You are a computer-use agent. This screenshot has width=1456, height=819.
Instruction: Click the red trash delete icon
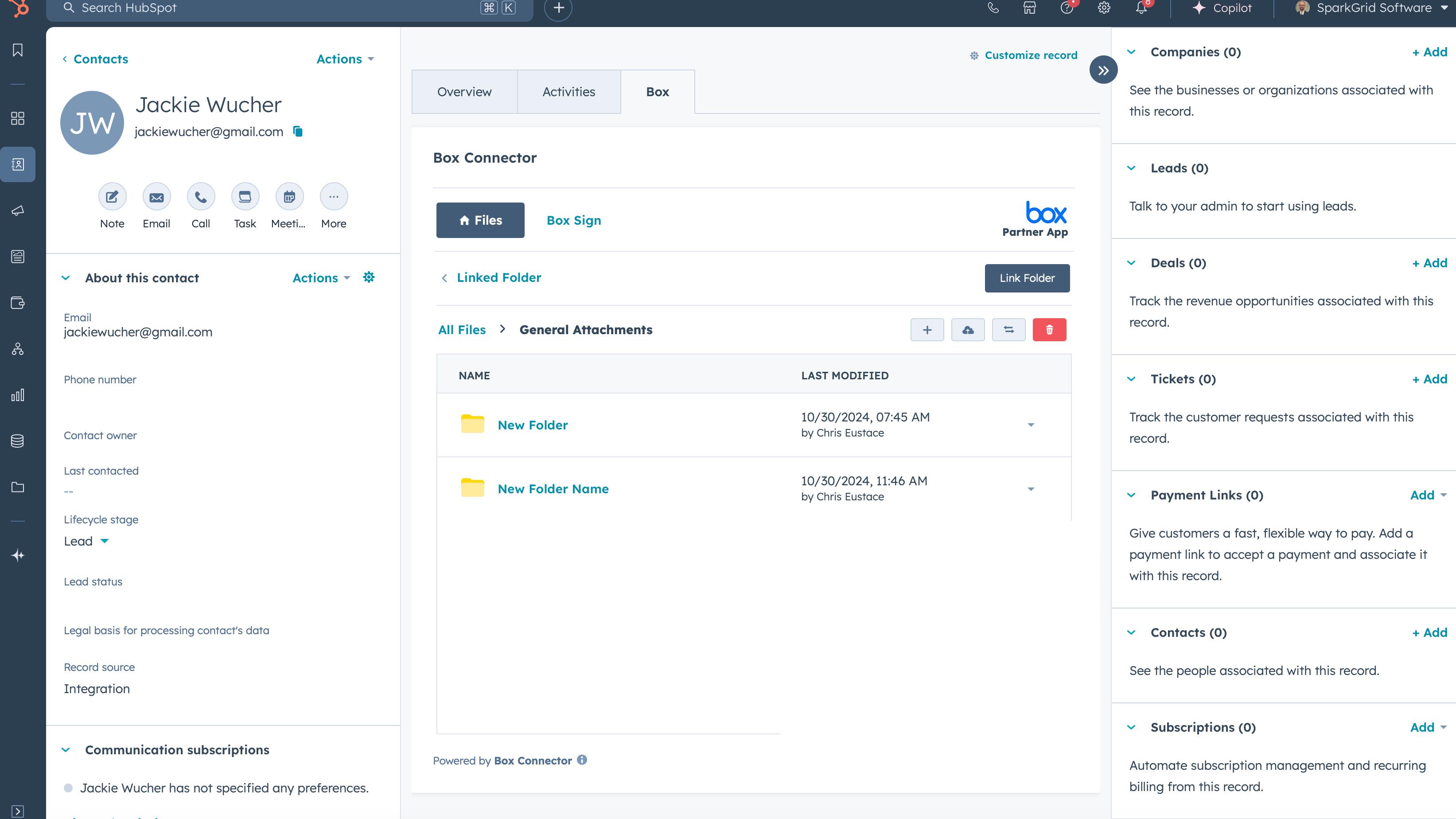[x=1050, y=330]
